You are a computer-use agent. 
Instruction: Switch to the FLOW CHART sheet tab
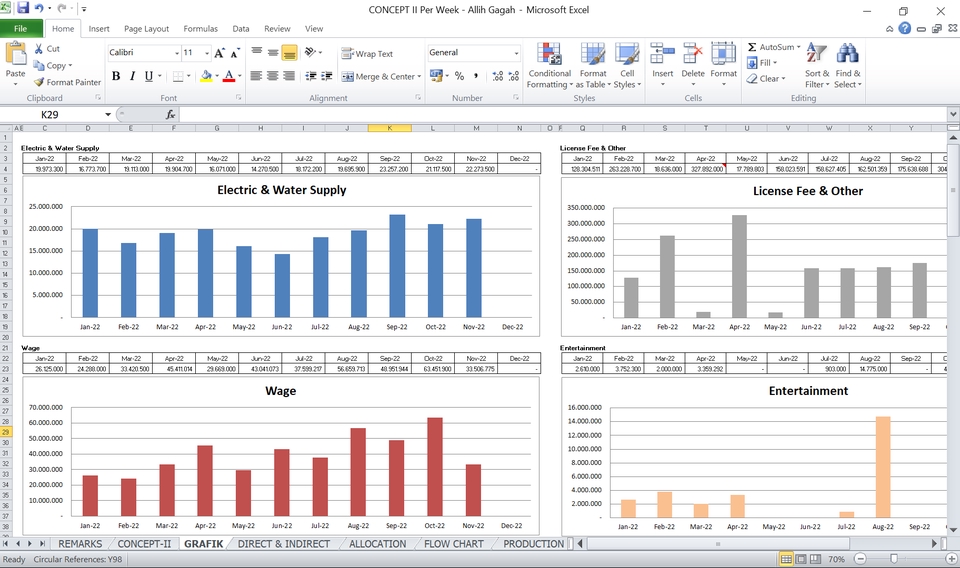click(454, 544)
